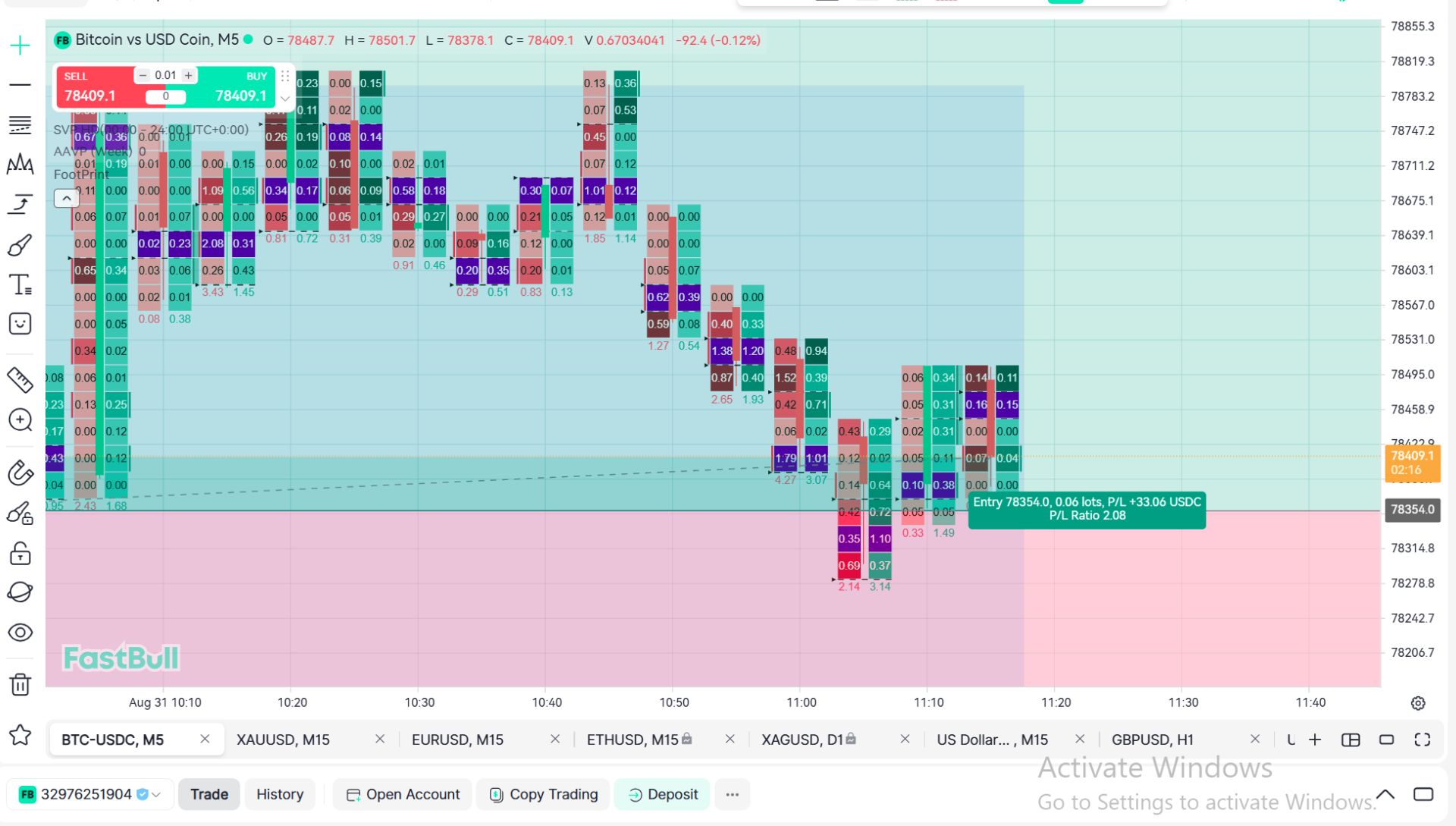Increase lot size with plus stepper

189,75
